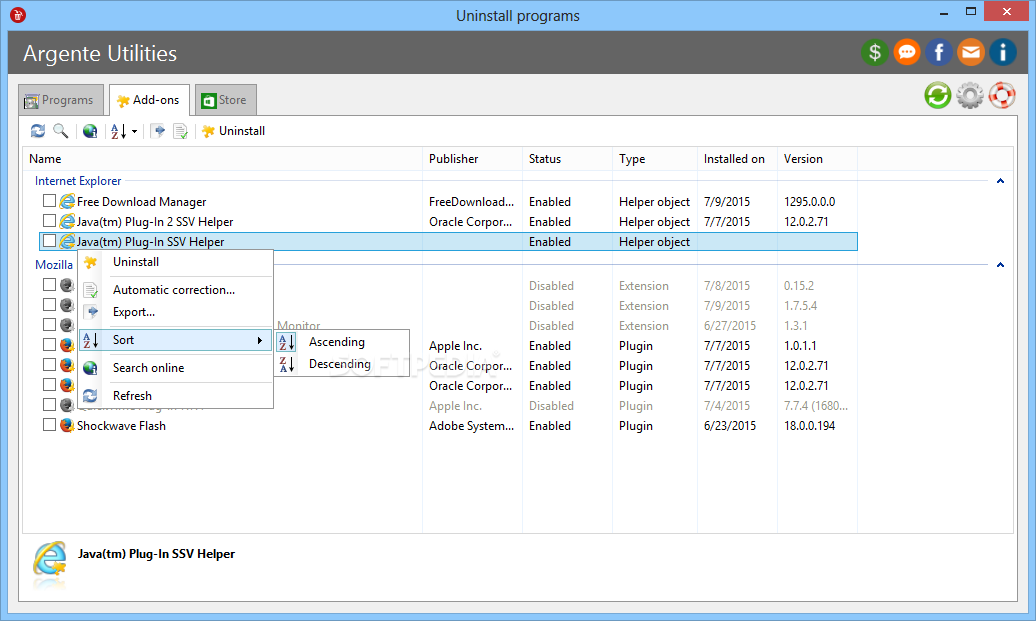This screenshot has height=621, width=1036.
Task: Collapse the Internet Explorer group
Action: click(1000, 180)
